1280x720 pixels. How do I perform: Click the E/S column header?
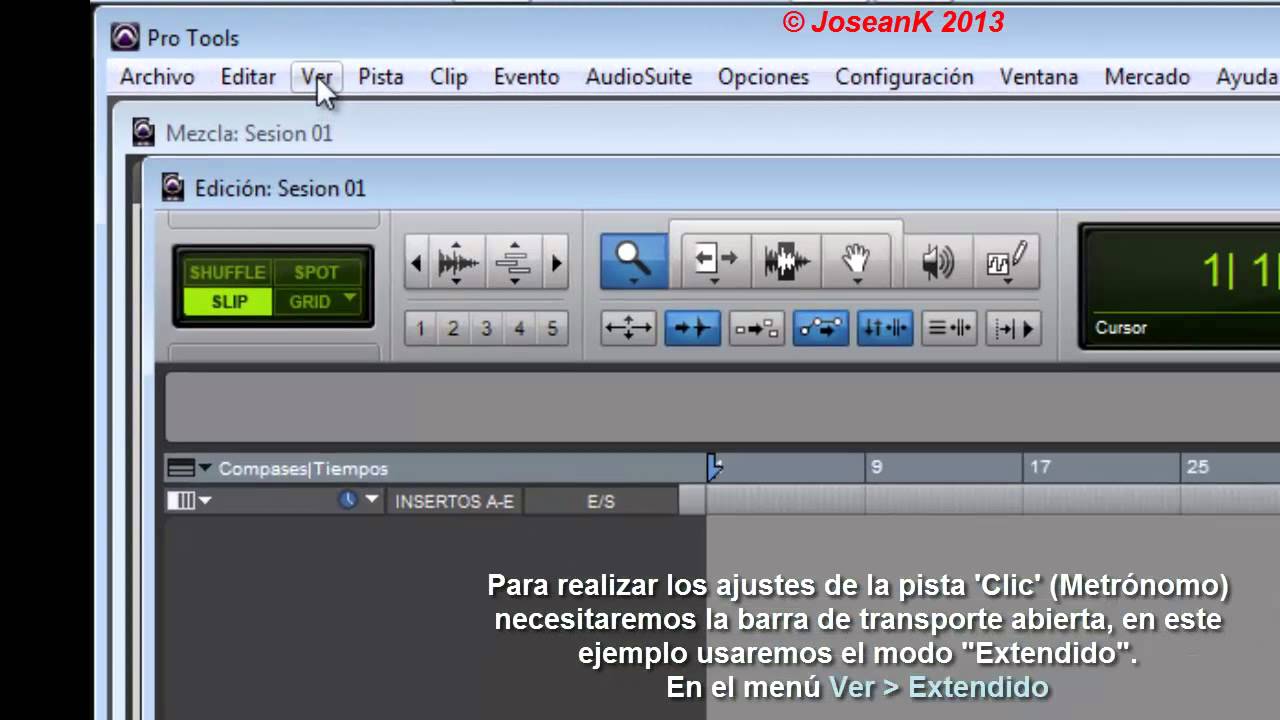tap(600, 501)
